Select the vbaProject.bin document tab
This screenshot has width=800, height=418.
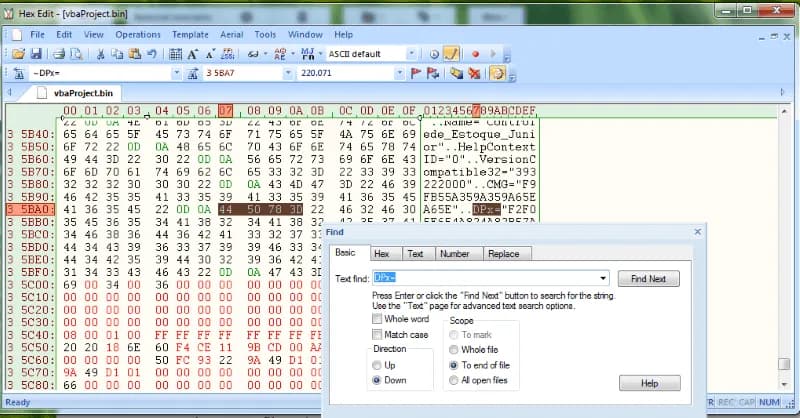click(x=77, y=93)
